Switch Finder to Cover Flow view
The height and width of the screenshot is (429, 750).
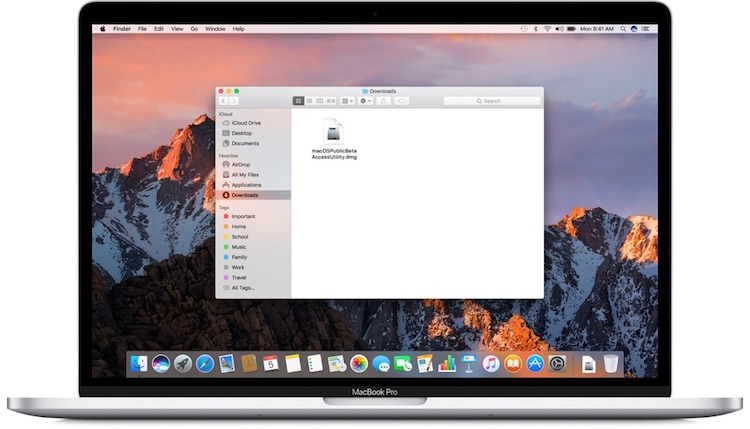point(330,101)
